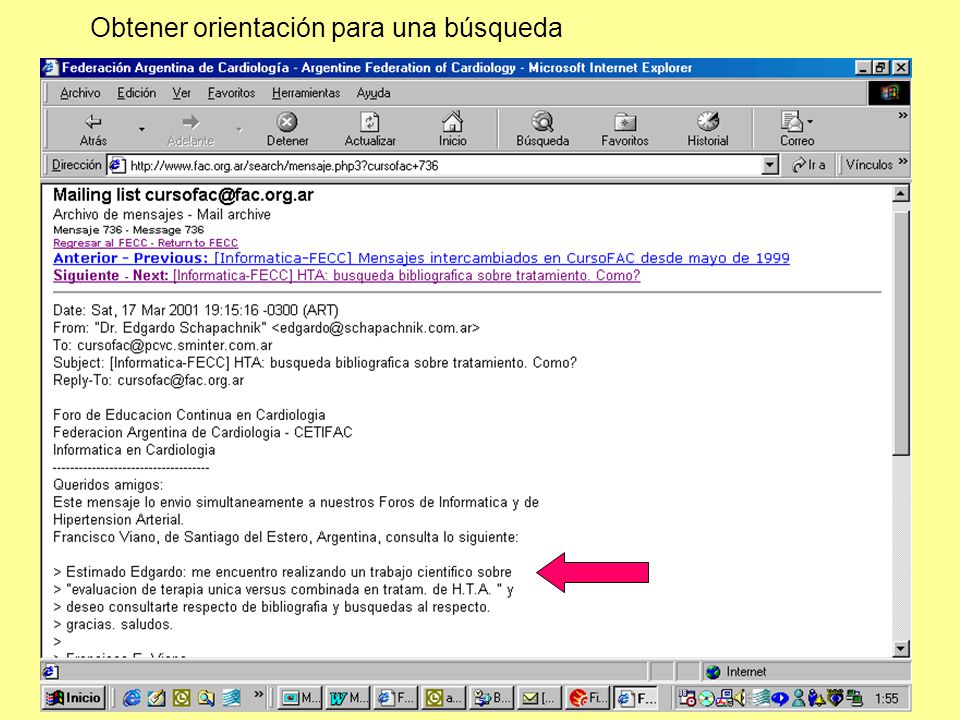Open the Anterior - Previous message link

(421, 258)
